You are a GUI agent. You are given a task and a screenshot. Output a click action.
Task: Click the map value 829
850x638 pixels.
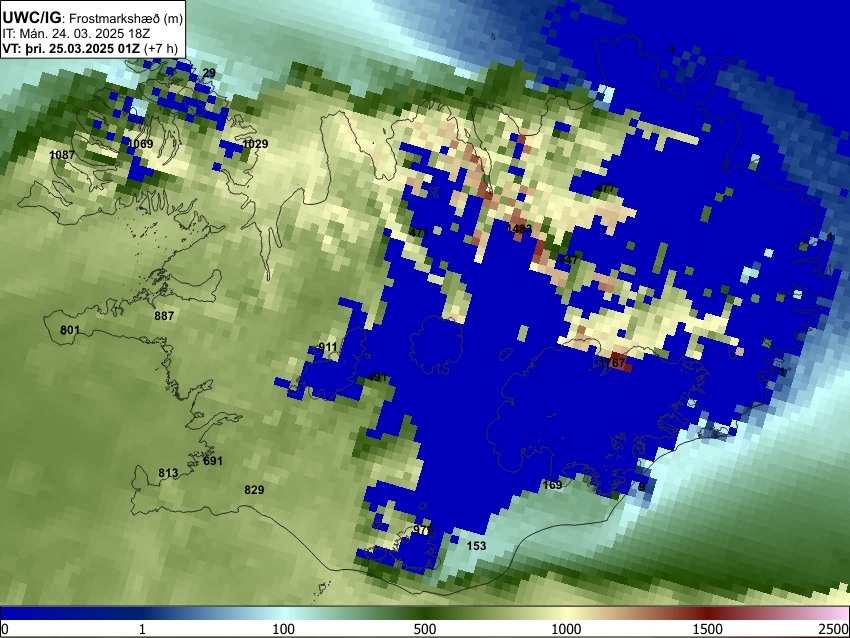click(x=254, y=490)
